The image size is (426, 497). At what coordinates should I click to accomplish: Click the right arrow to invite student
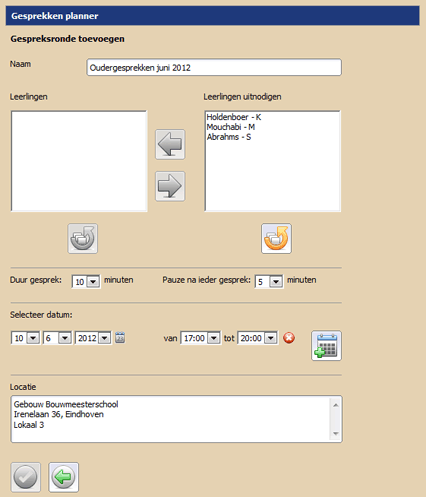click(170, 186)
